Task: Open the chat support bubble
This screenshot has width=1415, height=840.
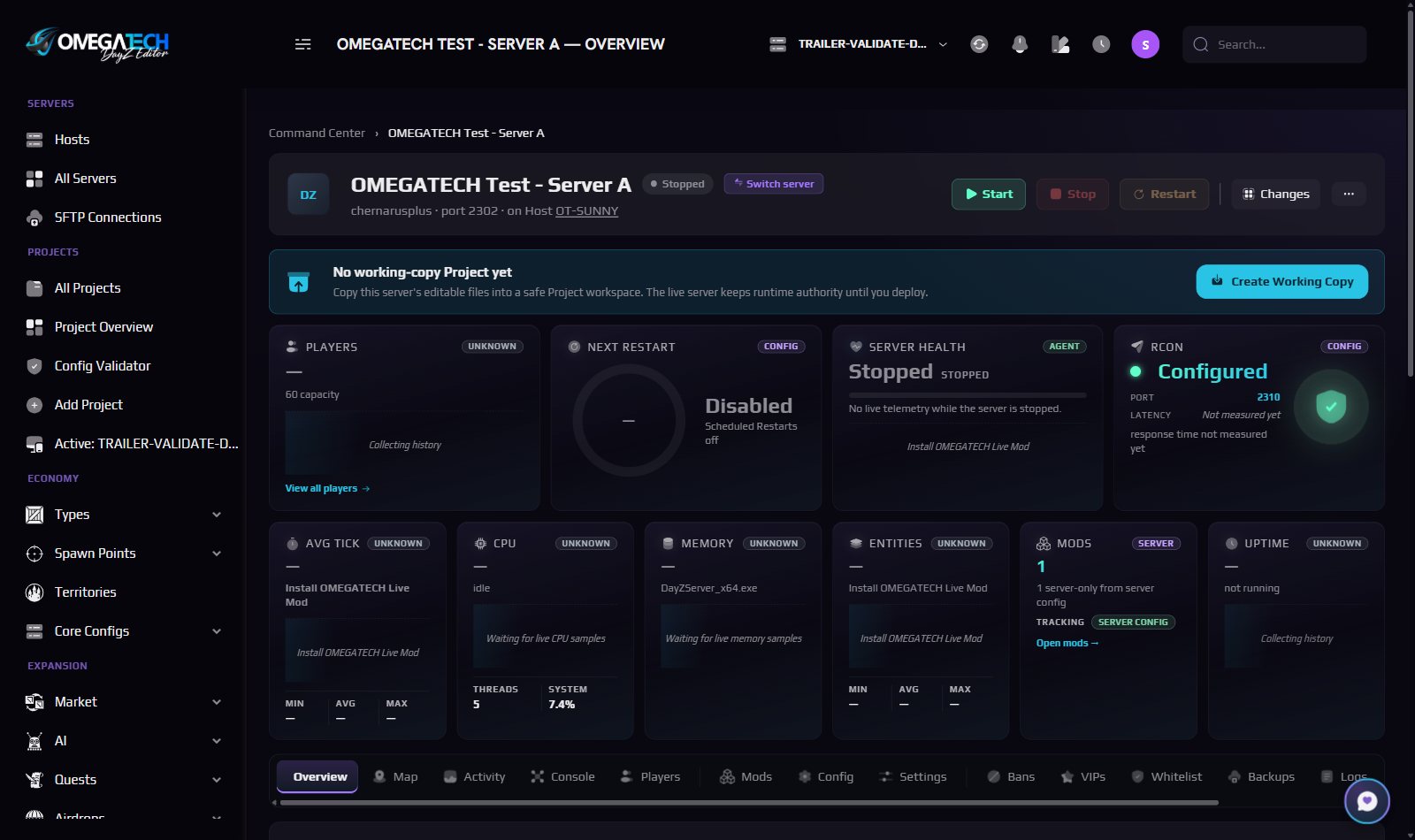Action: click(x=1367, y=801)
